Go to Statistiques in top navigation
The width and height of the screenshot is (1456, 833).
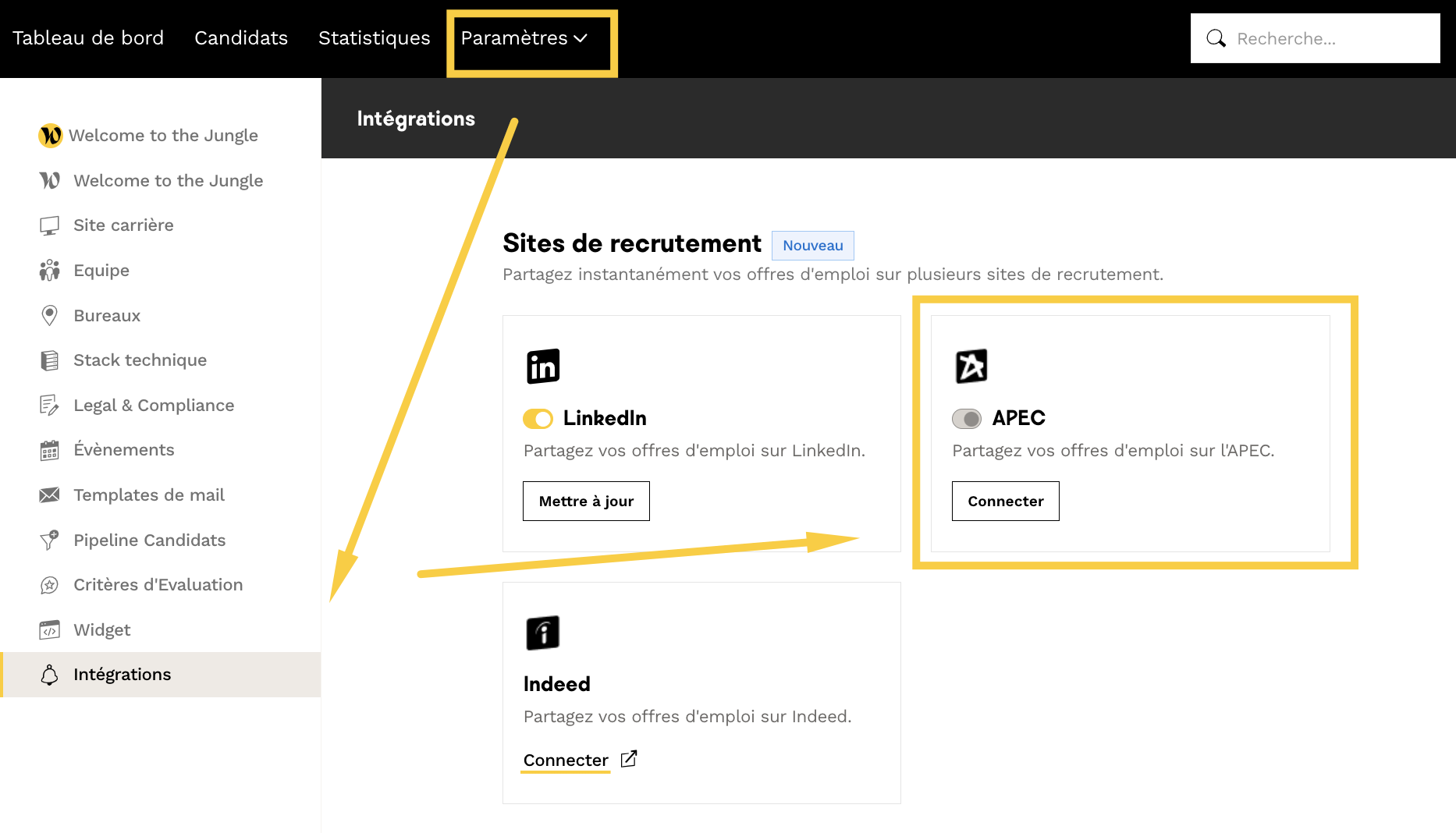click(374, 38)
